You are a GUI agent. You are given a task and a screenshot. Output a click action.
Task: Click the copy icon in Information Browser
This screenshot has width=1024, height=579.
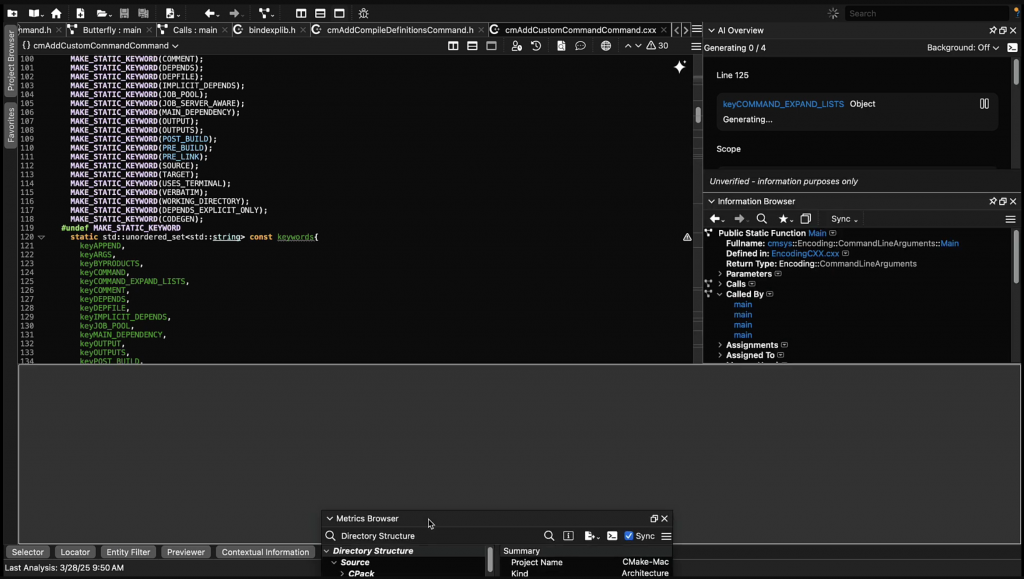click(x=806, y=219)
